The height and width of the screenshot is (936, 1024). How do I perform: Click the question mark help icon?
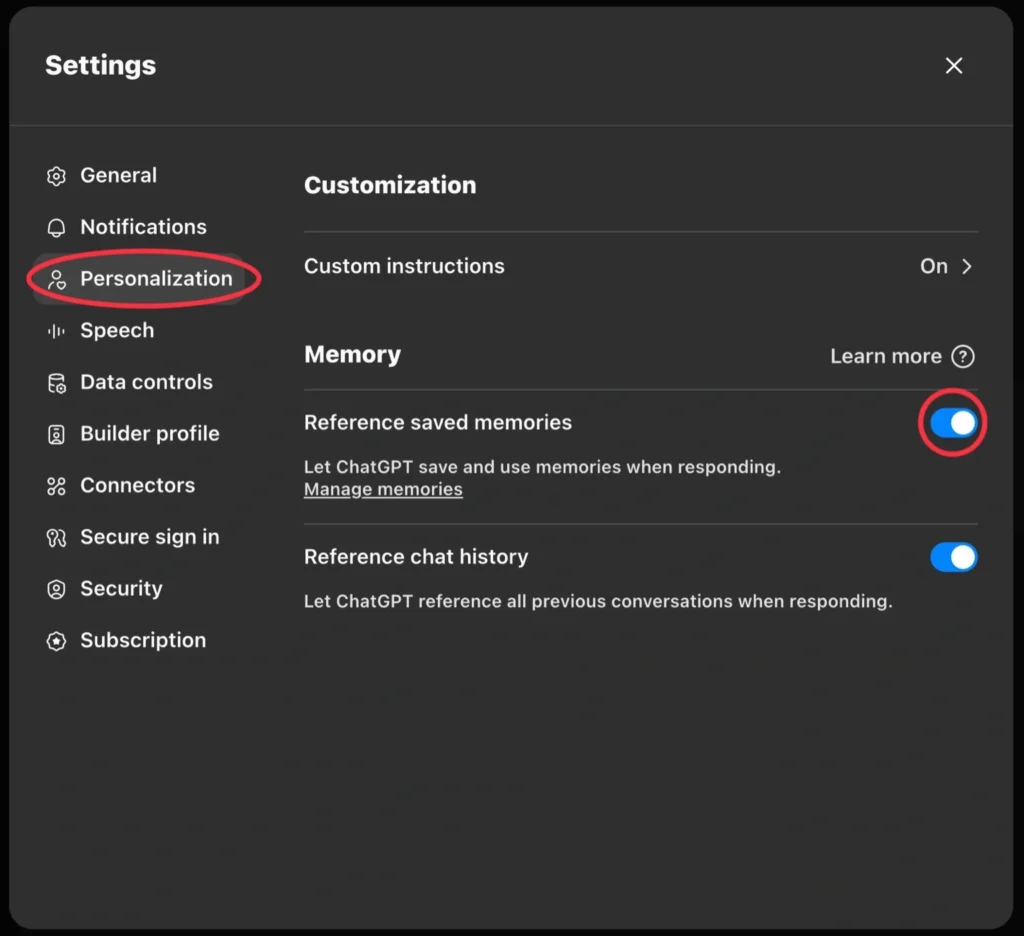(963, 357)
